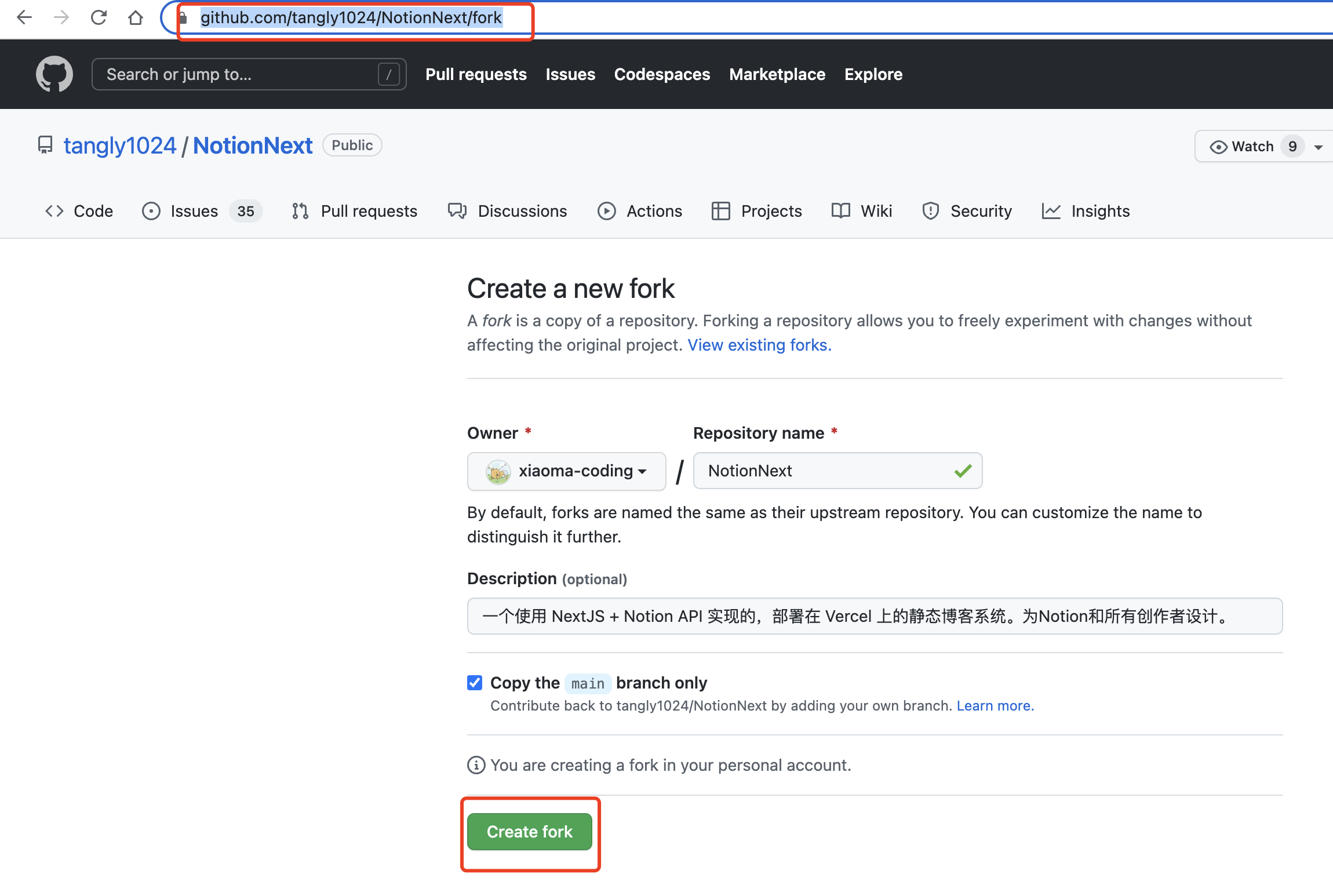Switch to the Insights tab
1333x896 pixels.
(1086, 211)
